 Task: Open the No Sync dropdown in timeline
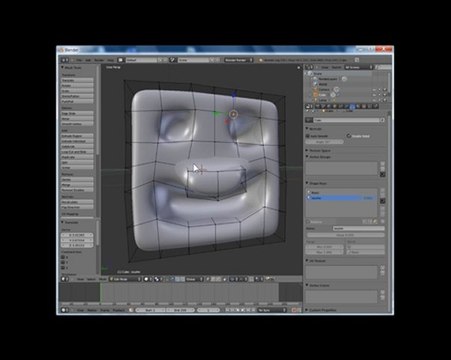point(272,310)
